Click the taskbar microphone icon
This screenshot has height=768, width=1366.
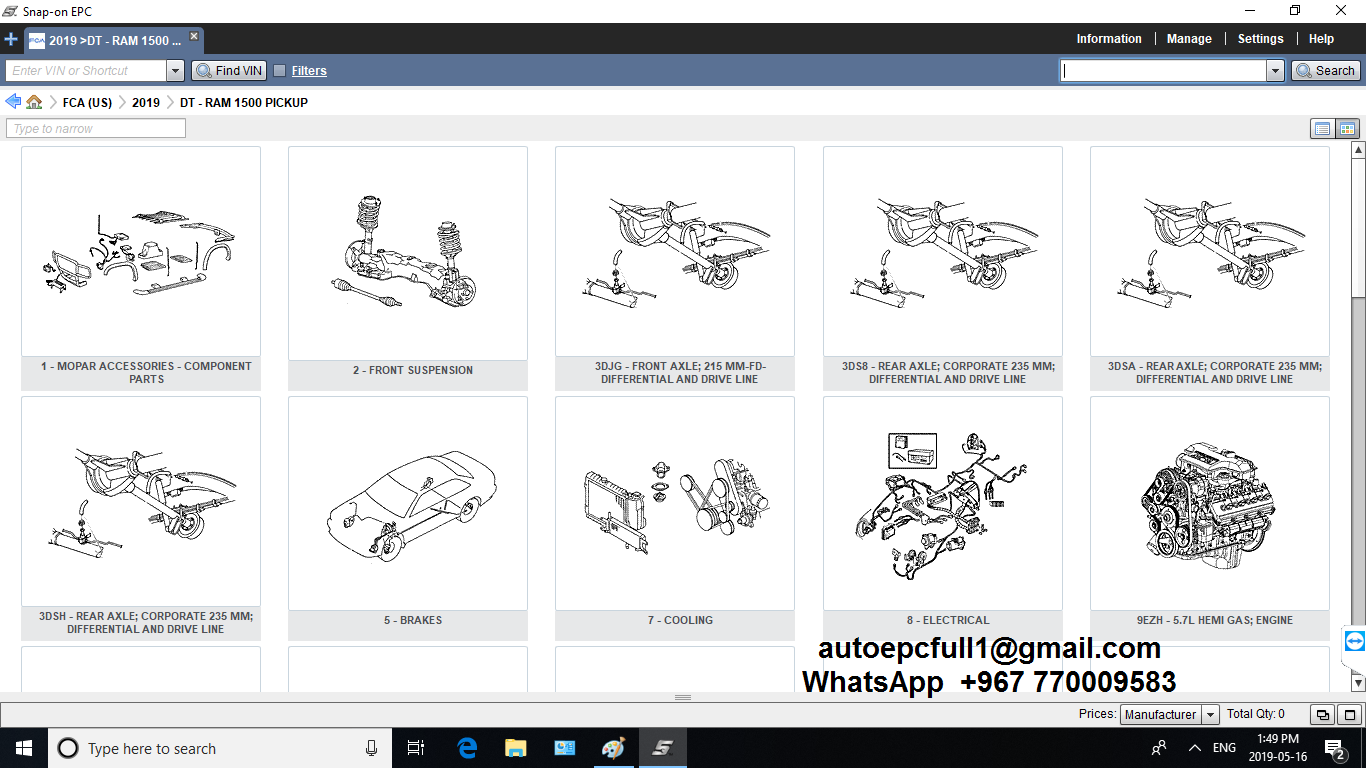pyautogui.click(x=372, y=748)
